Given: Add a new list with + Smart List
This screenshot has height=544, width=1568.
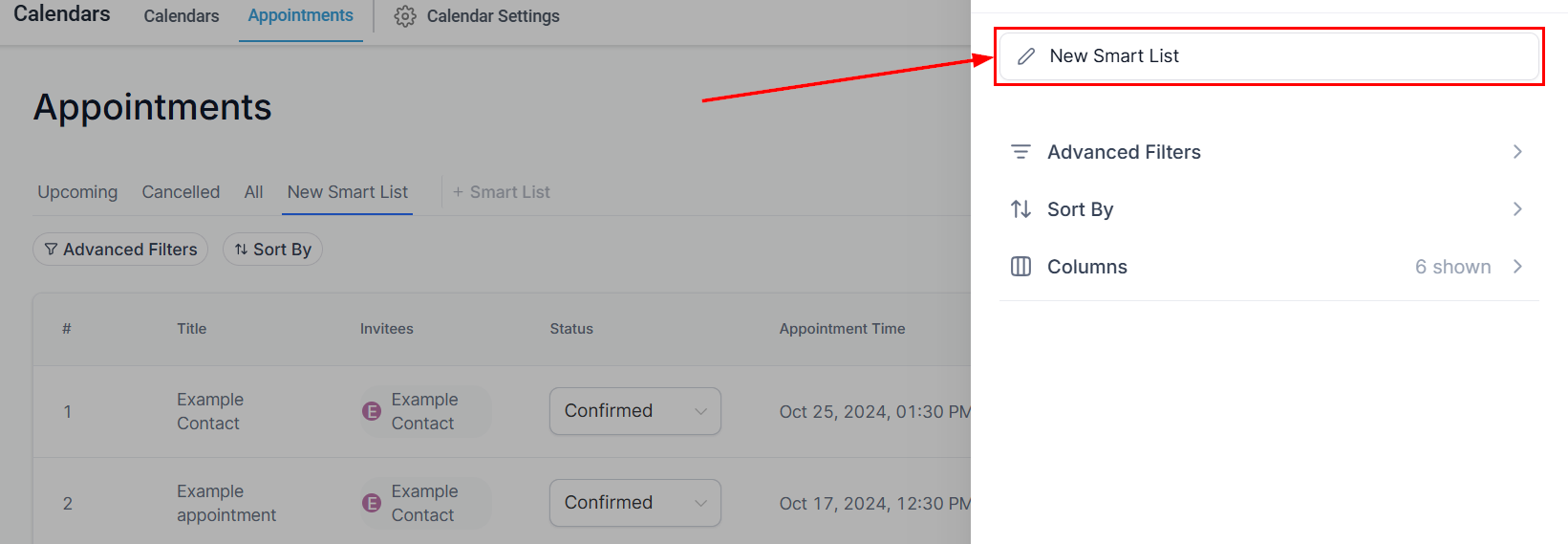Looking at the screenshot, I should 502,192.
